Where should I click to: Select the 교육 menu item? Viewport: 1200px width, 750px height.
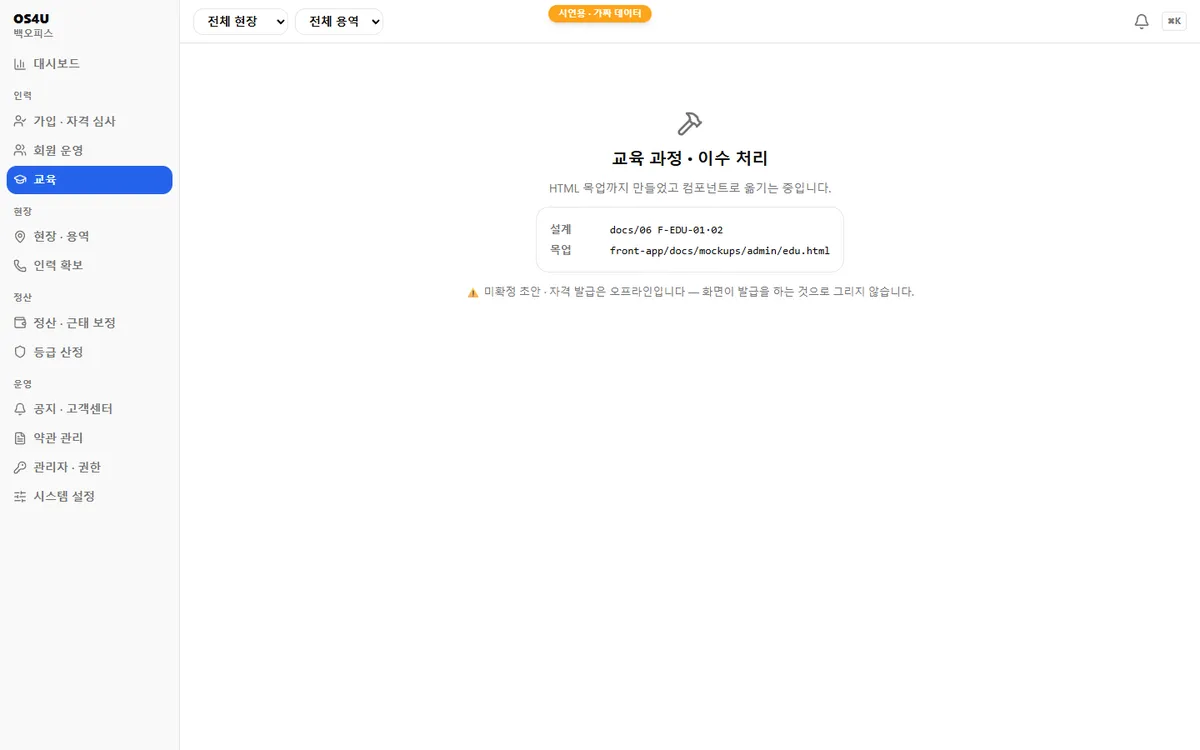coord(90,180)
